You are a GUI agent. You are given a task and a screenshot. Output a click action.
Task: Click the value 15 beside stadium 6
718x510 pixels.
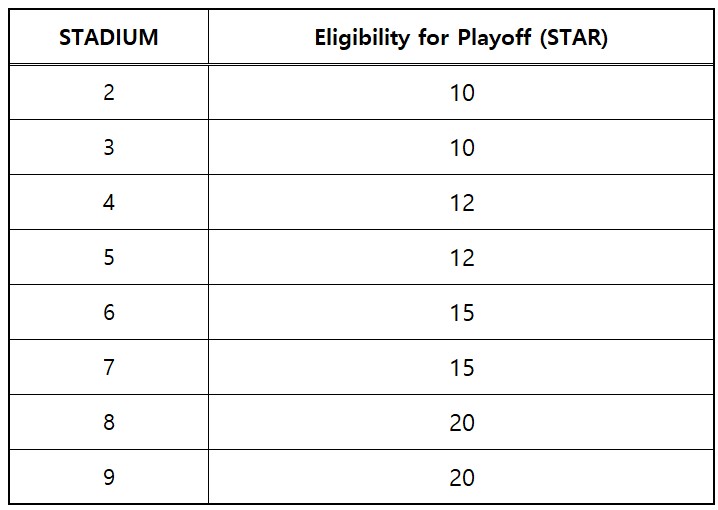click(x=462, y=313)
